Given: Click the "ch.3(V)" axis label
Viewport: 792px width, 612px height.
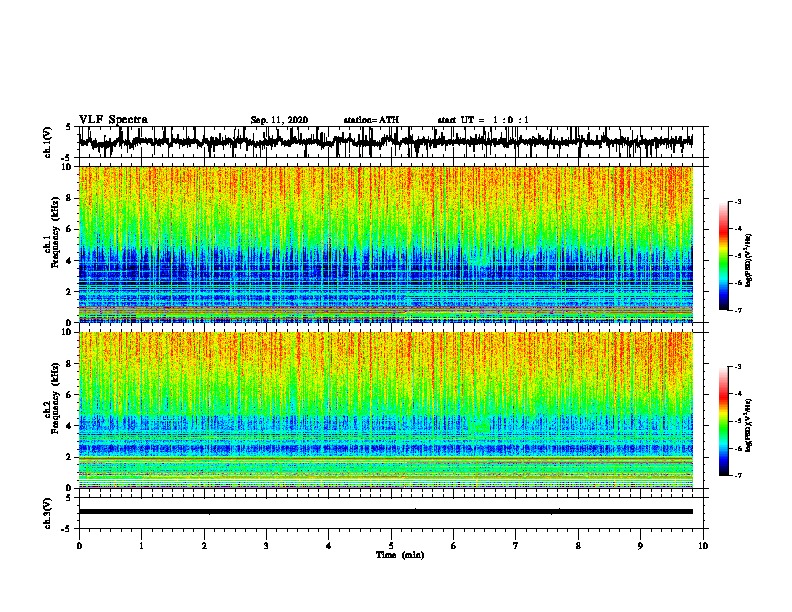Looking at the screenshot, I should pos(48,513).
